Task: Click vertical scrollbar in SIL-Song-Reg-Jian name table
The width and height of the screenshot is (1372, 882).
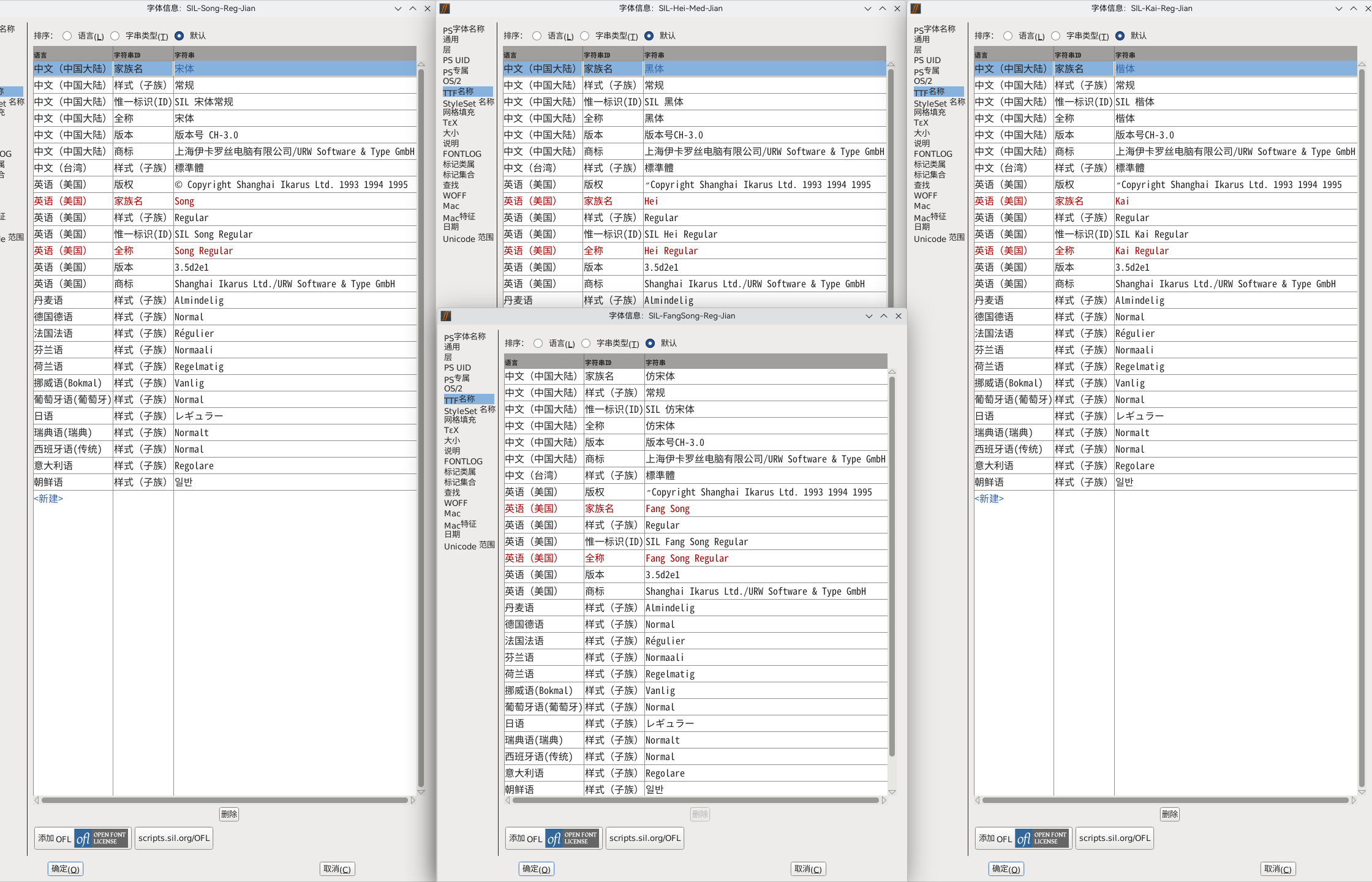Action: (421, 429)
